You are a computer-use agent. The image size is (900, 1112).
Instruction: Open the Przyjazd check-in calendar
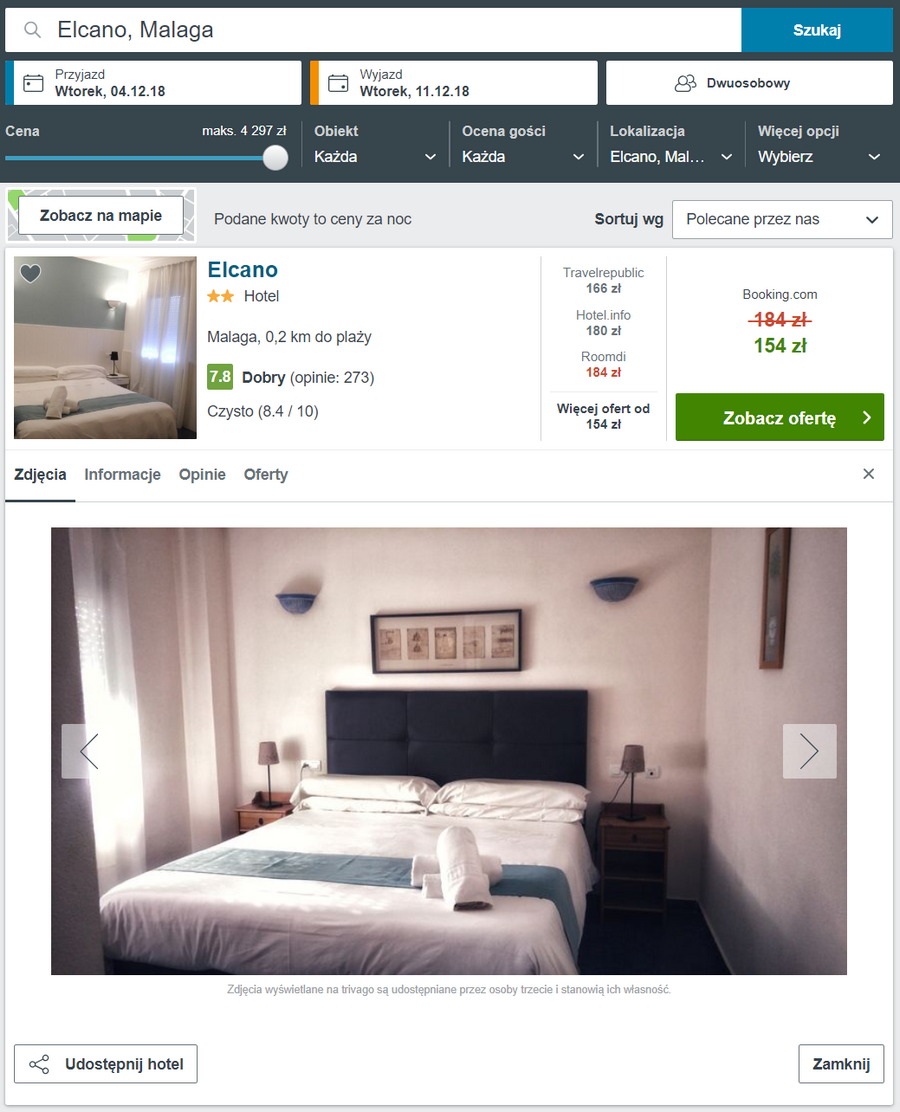(x=153, y=83)
